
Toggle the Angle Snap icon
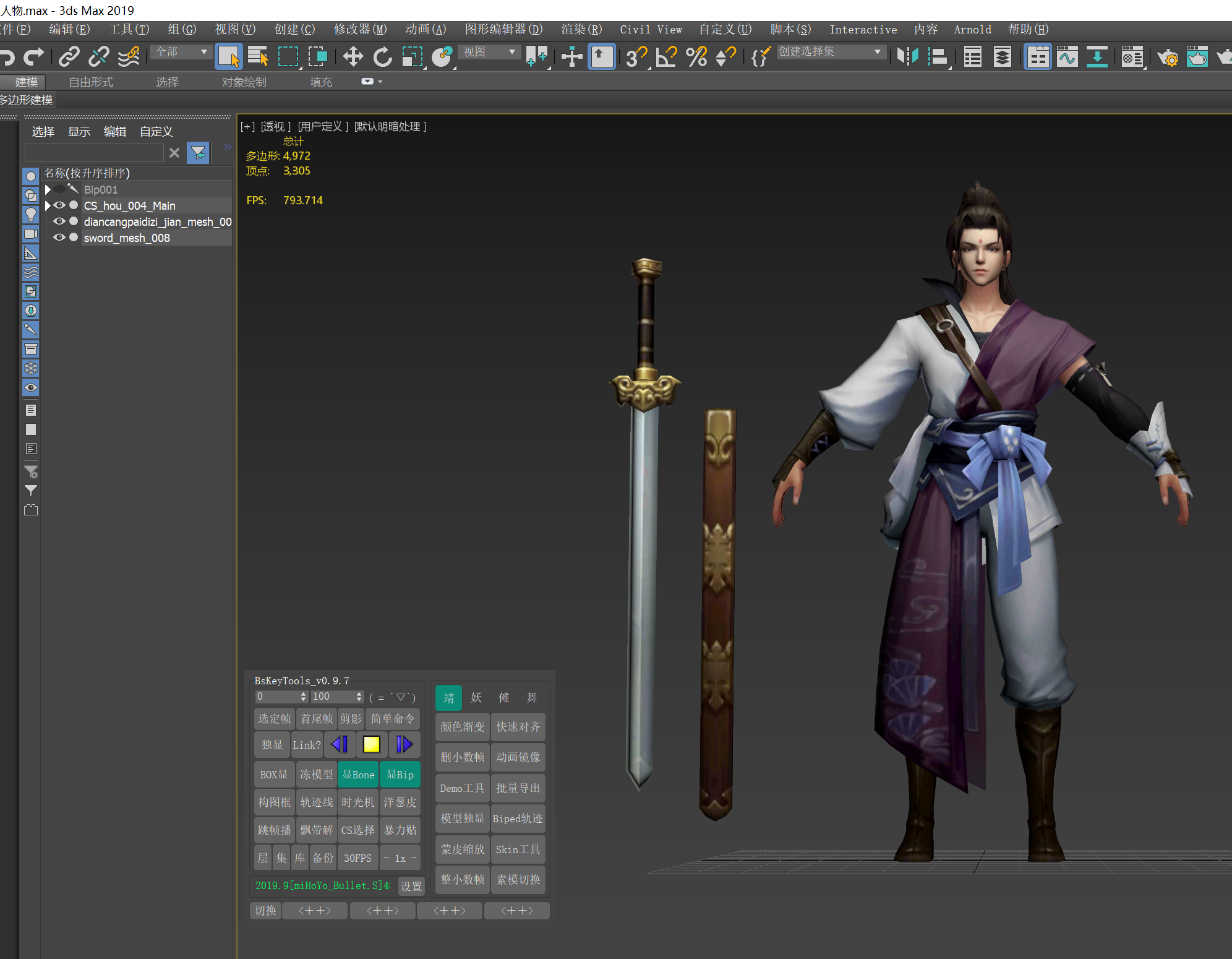click(667, 57)
